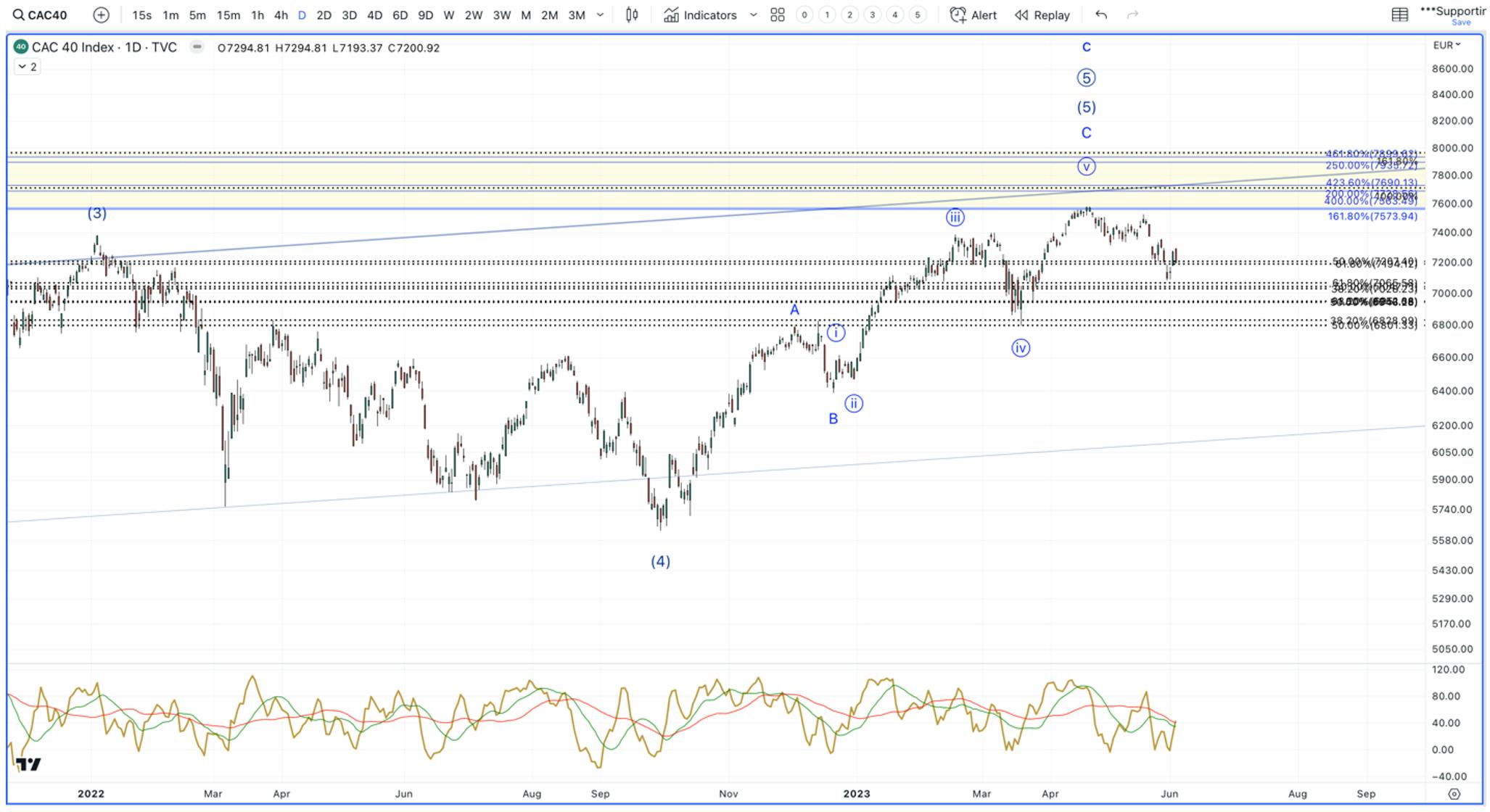Screen dimensions: 1490x812
Task: Open the EUR currency dropdown
Action: pos(1446,45)
